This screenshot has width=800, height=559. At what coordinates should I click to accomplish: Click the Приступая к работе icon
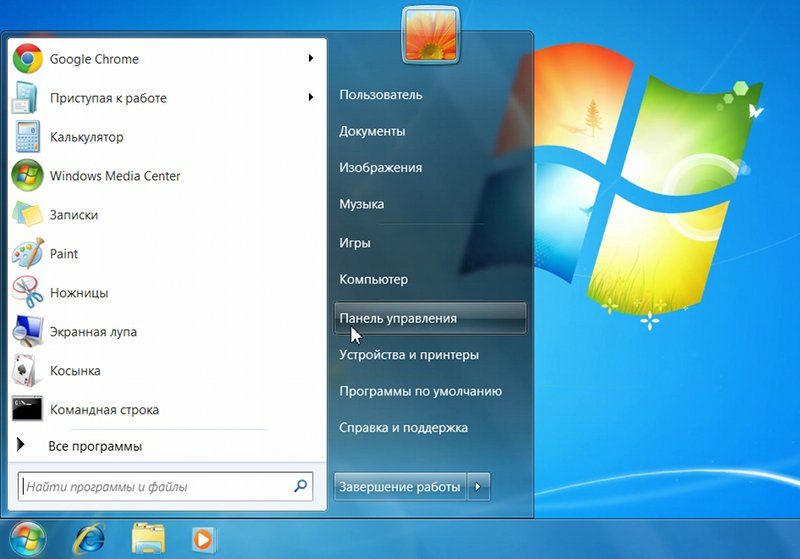coord(26,97)
